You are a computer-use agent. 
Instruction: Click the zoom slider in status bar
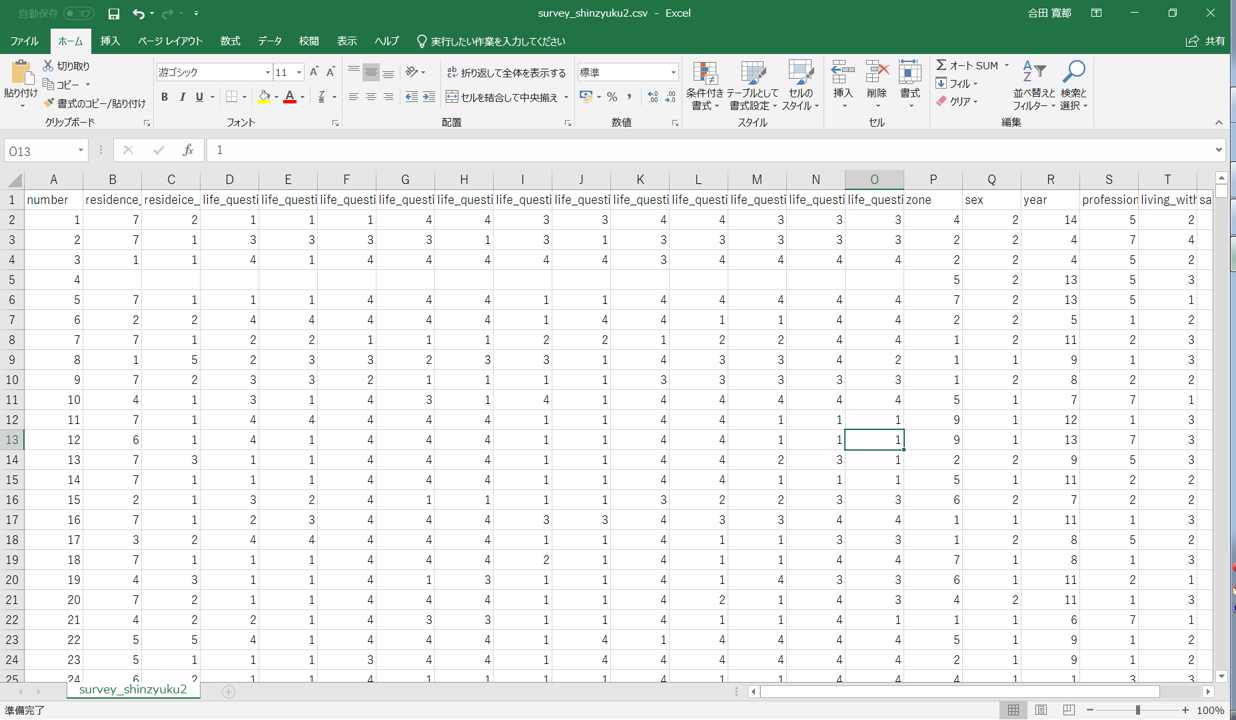1137,710
